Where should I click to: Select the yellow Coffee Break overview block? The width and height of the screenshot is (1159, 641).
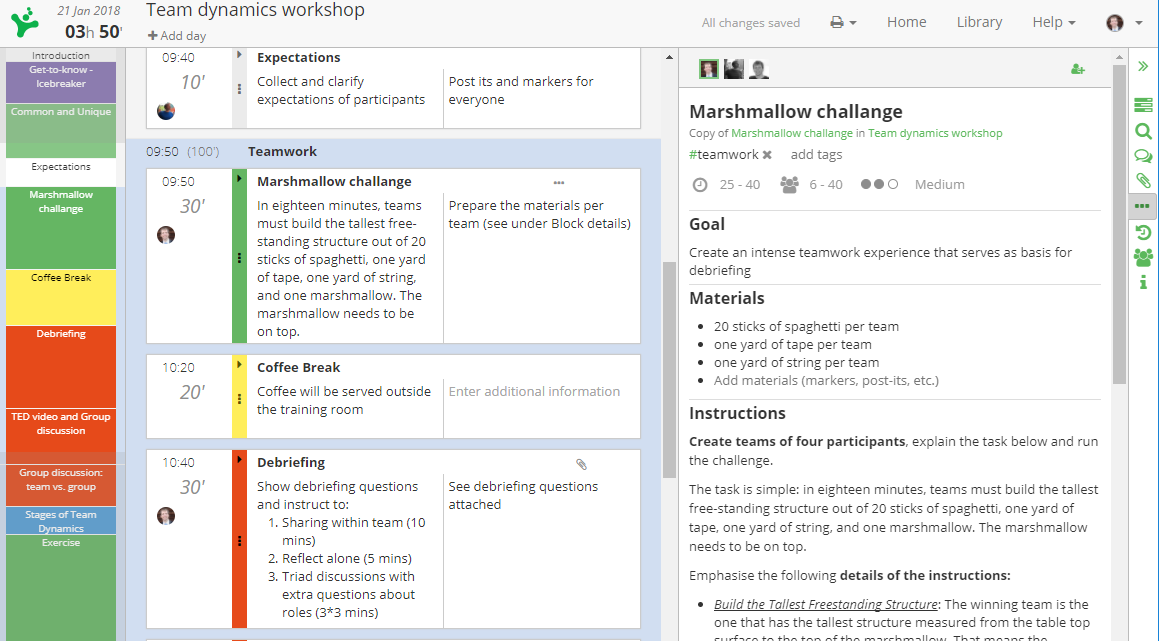click(x=61, y=296)
